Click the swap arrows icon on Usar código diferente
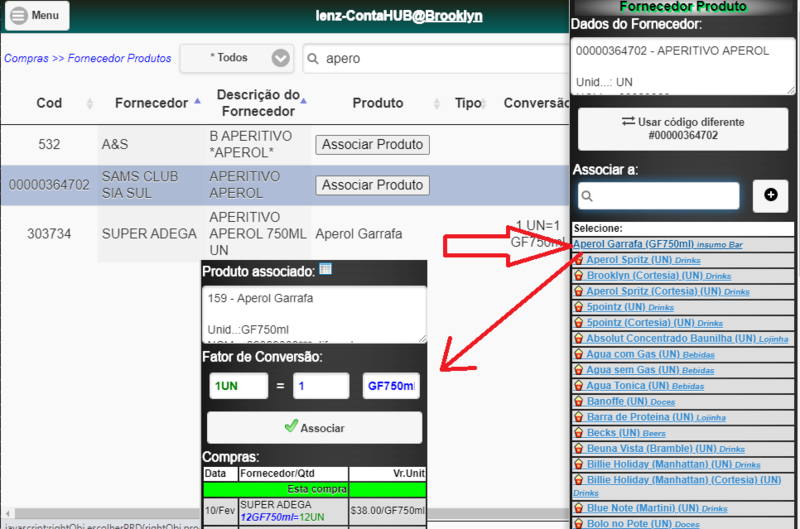Screen dimensions: 800x529 (x=628, y=121)
